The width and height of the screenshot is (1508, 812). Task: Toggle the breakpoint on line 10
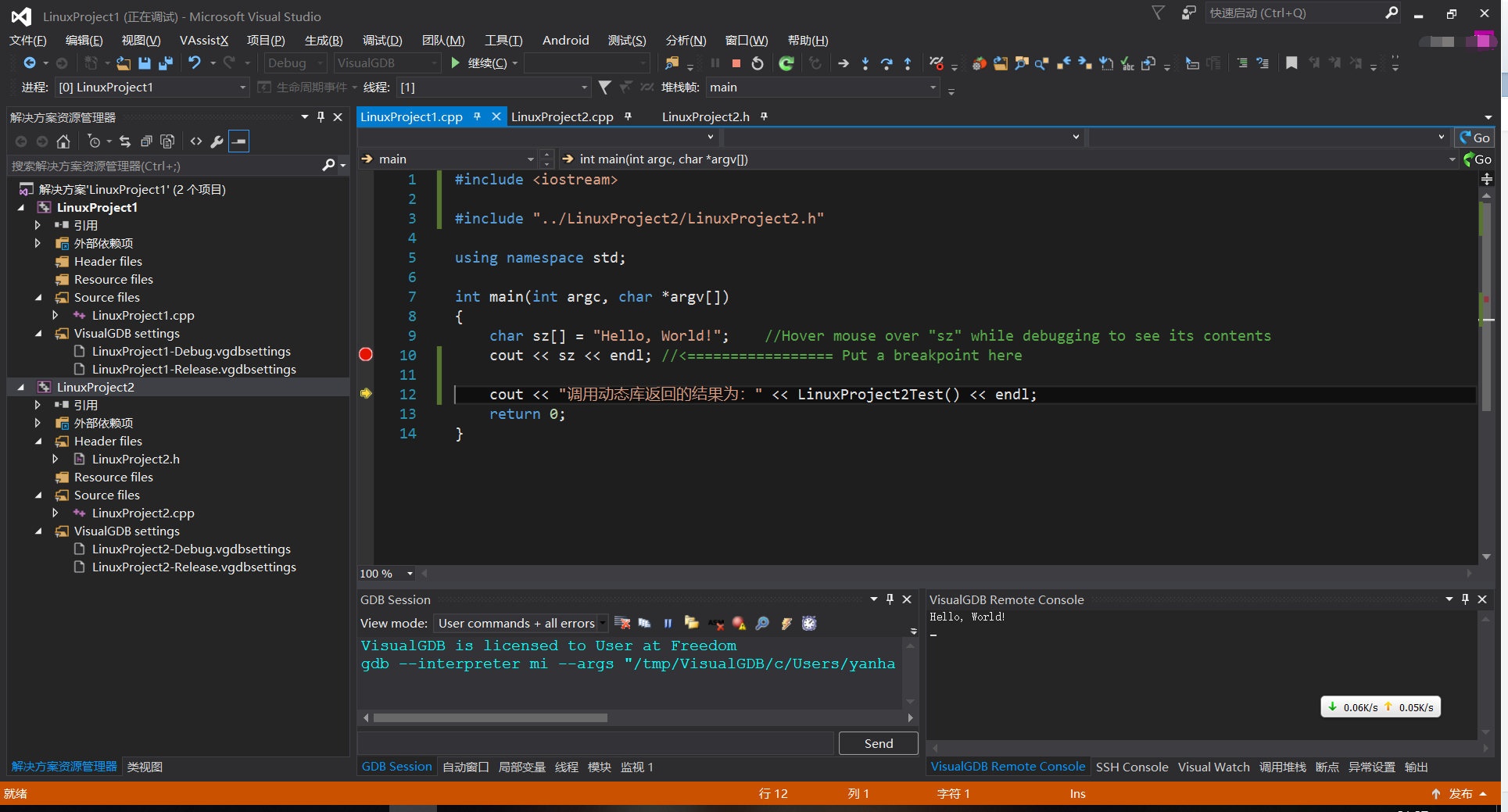365,355
